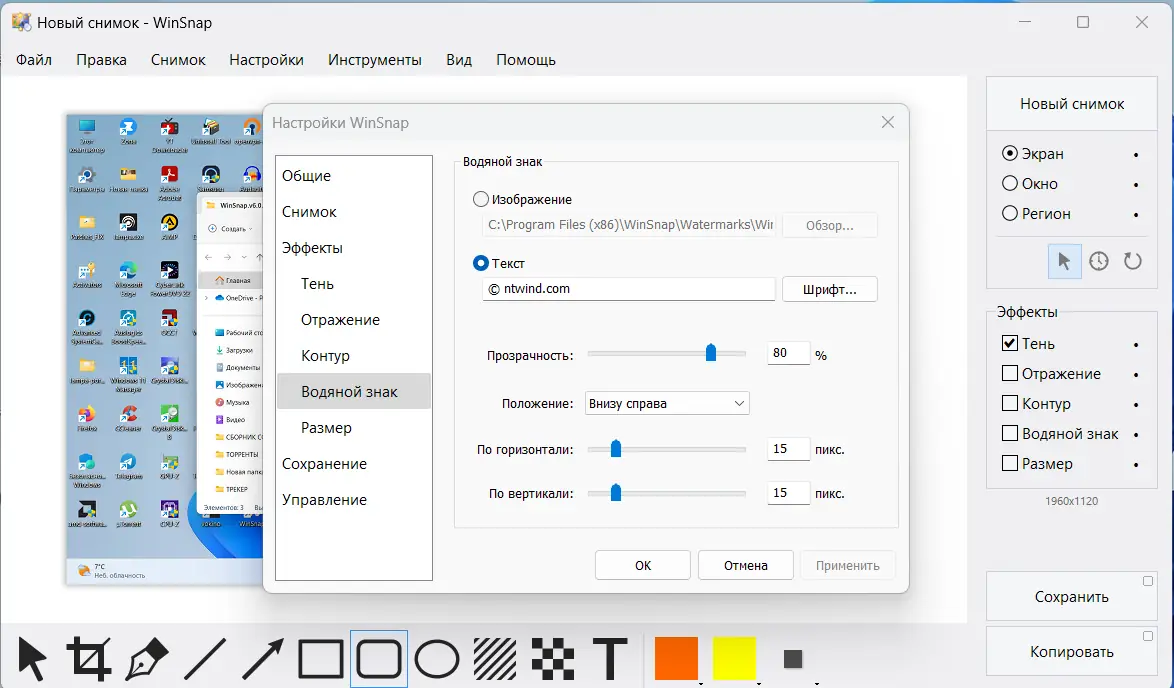Click the По горизонтали slider handle
This screenshot has width=1174, height=688.
point(615,448)
